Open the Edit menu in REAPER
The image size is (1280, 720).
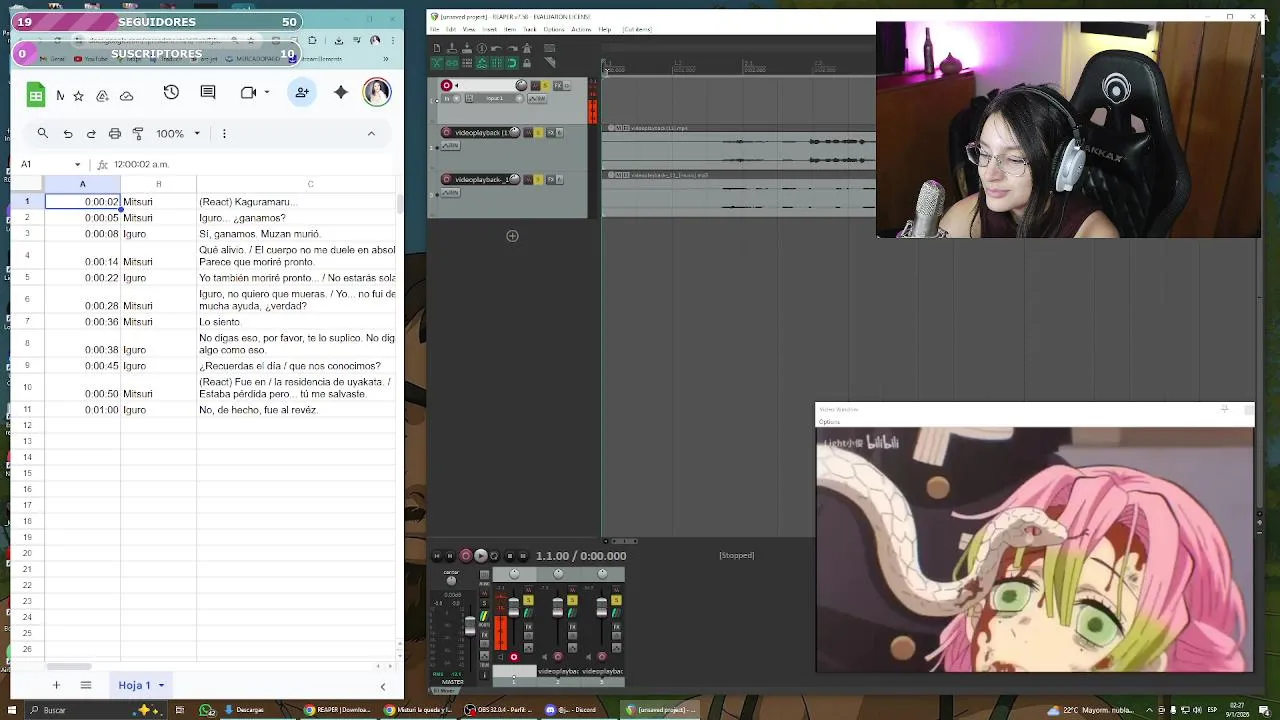click(451, 29)
